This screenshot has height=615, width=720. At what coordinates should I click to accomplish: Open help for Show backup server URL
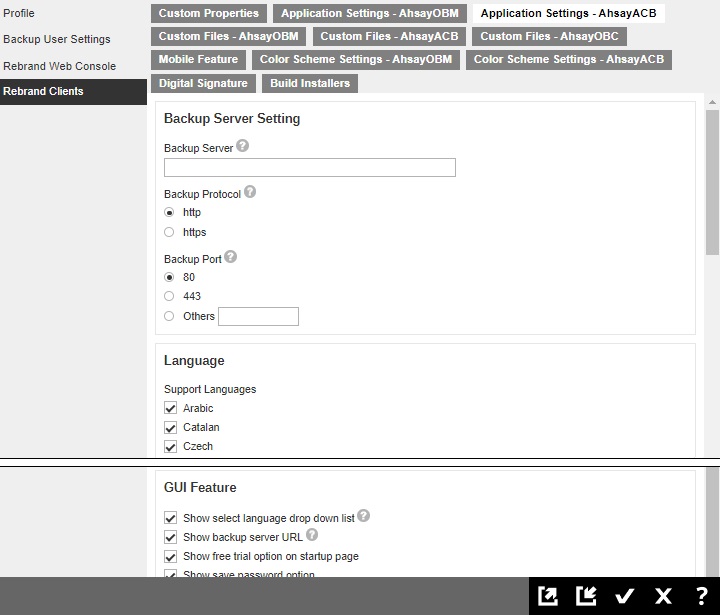pyautogui.click(x=312, y=535)
